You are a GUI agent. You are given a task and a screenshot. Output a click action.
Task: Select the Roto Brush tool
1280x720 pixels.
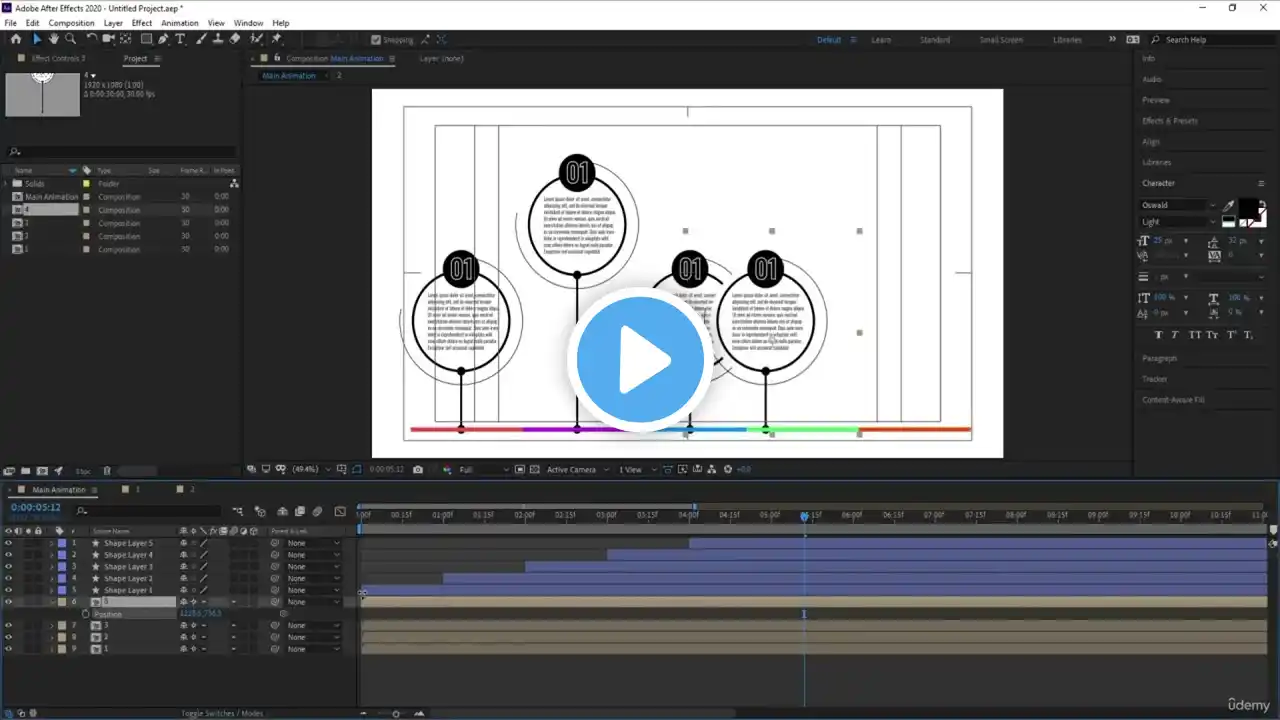[257, 39]
